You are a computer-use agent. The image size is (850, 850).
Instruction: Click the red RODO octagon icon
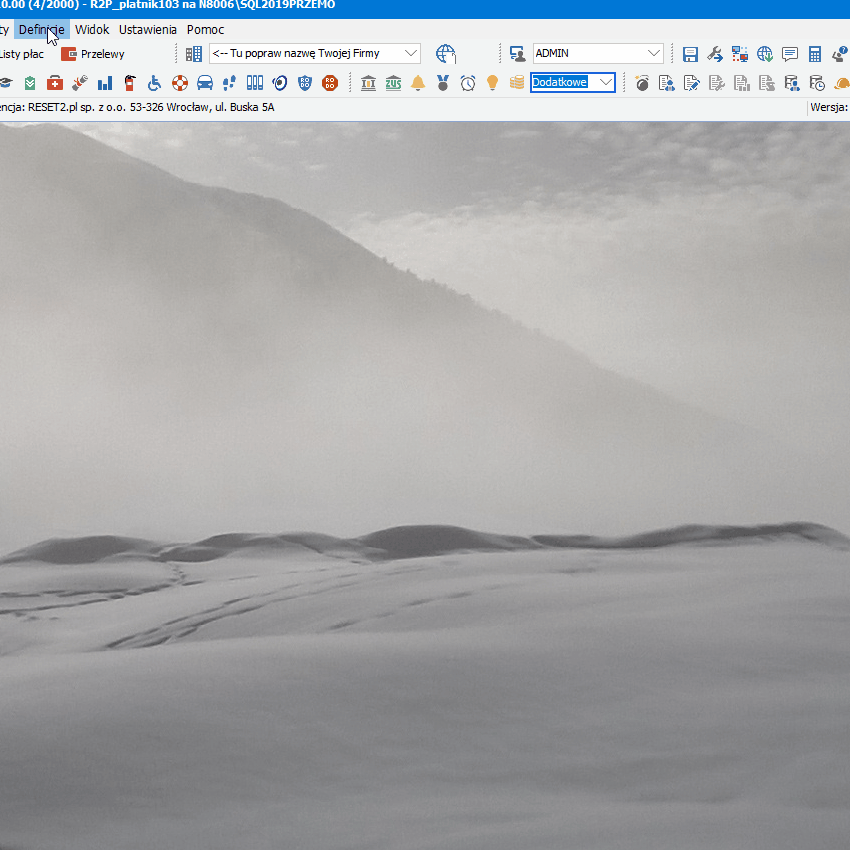[330, 83]
